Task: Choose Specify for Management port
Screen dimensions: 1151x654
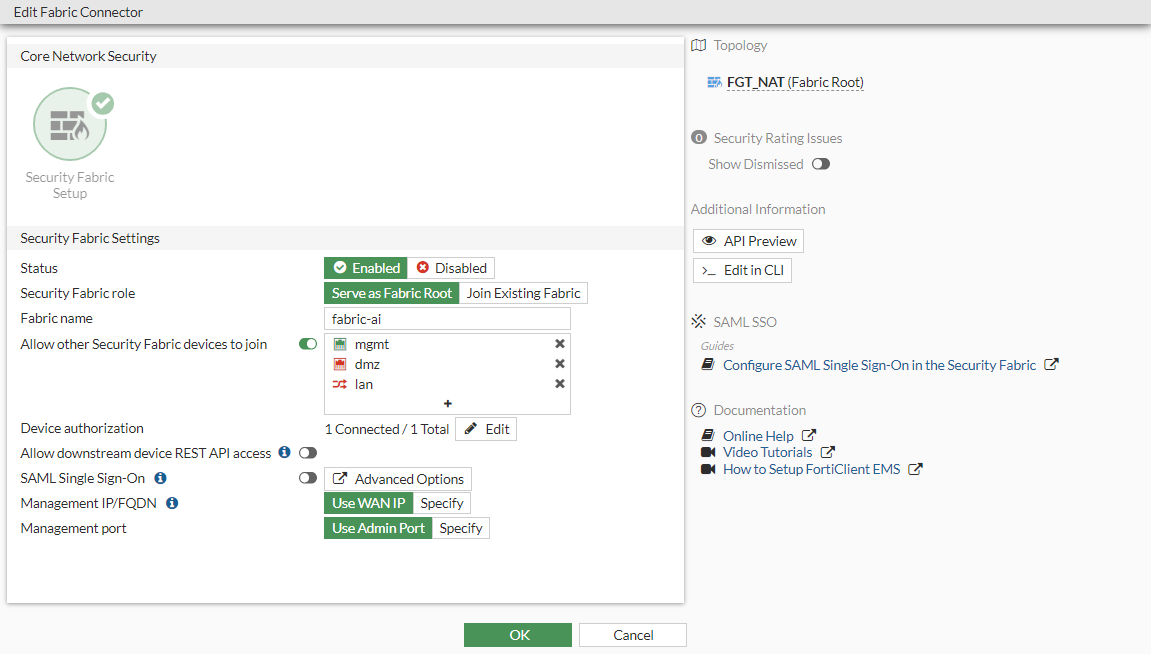Action: pos(461,528)
